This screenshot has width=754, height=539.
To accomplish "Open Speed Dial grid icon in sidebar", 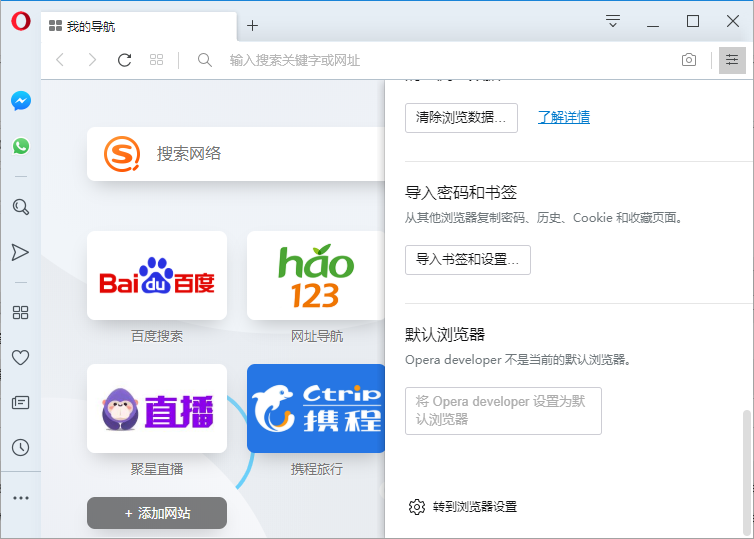I will point(20,313).
